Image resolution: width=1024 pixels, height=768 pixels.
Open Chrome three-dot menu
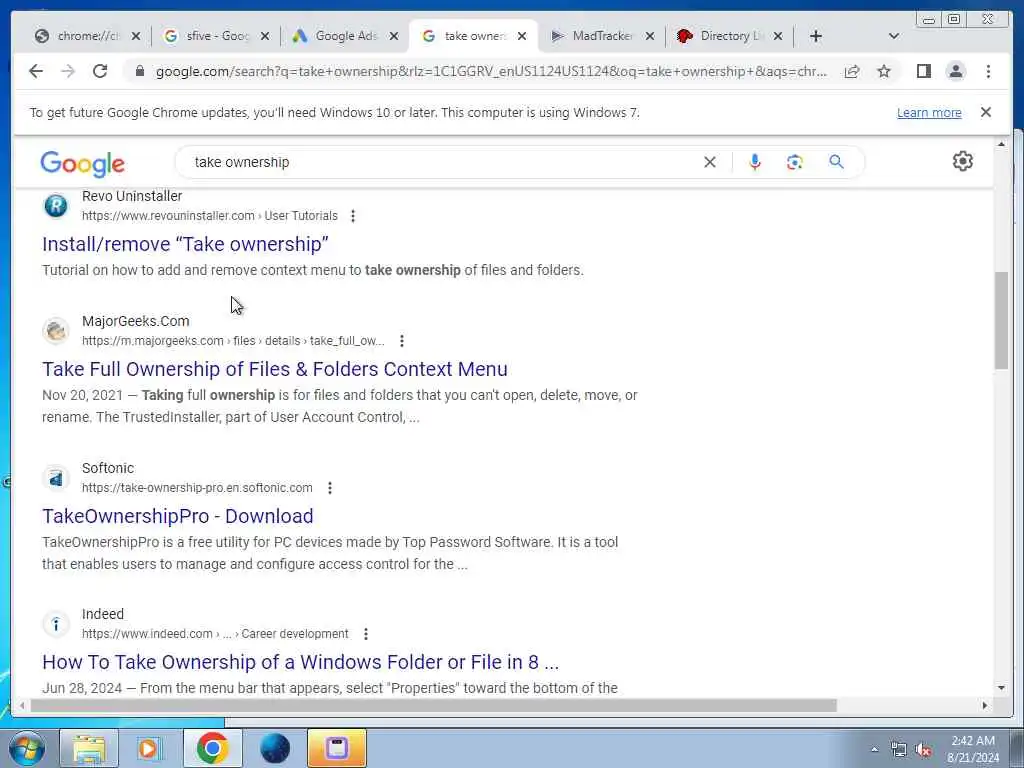pos(988,71)
